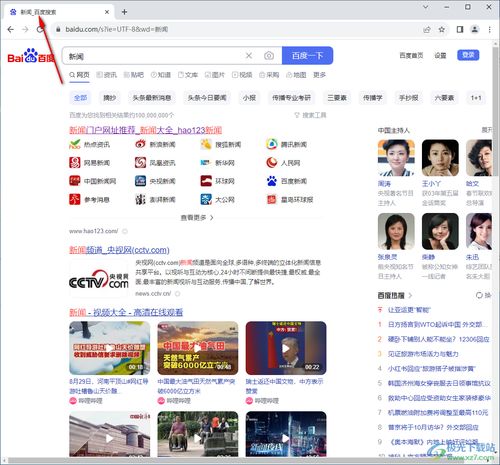Switch to the 贴吧 search tab
Image resolution: width=500 pixels, height=465 pixels.
(x=134, y=75)
